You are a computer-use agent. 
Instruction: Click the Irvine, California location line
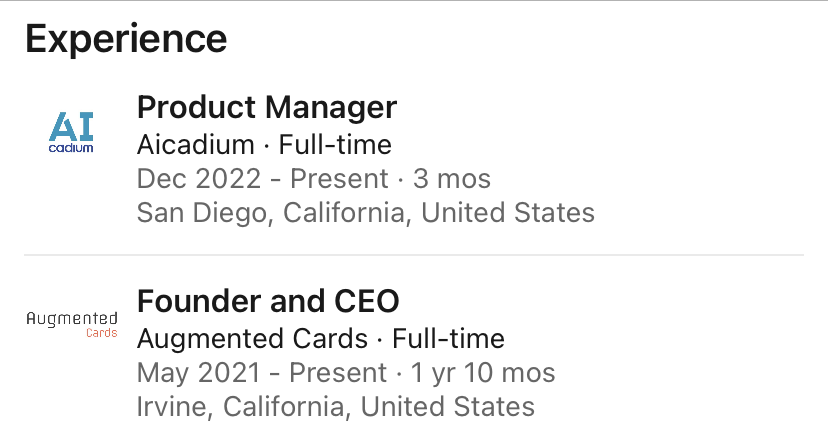pyautogui.click(x=335, y=407)
